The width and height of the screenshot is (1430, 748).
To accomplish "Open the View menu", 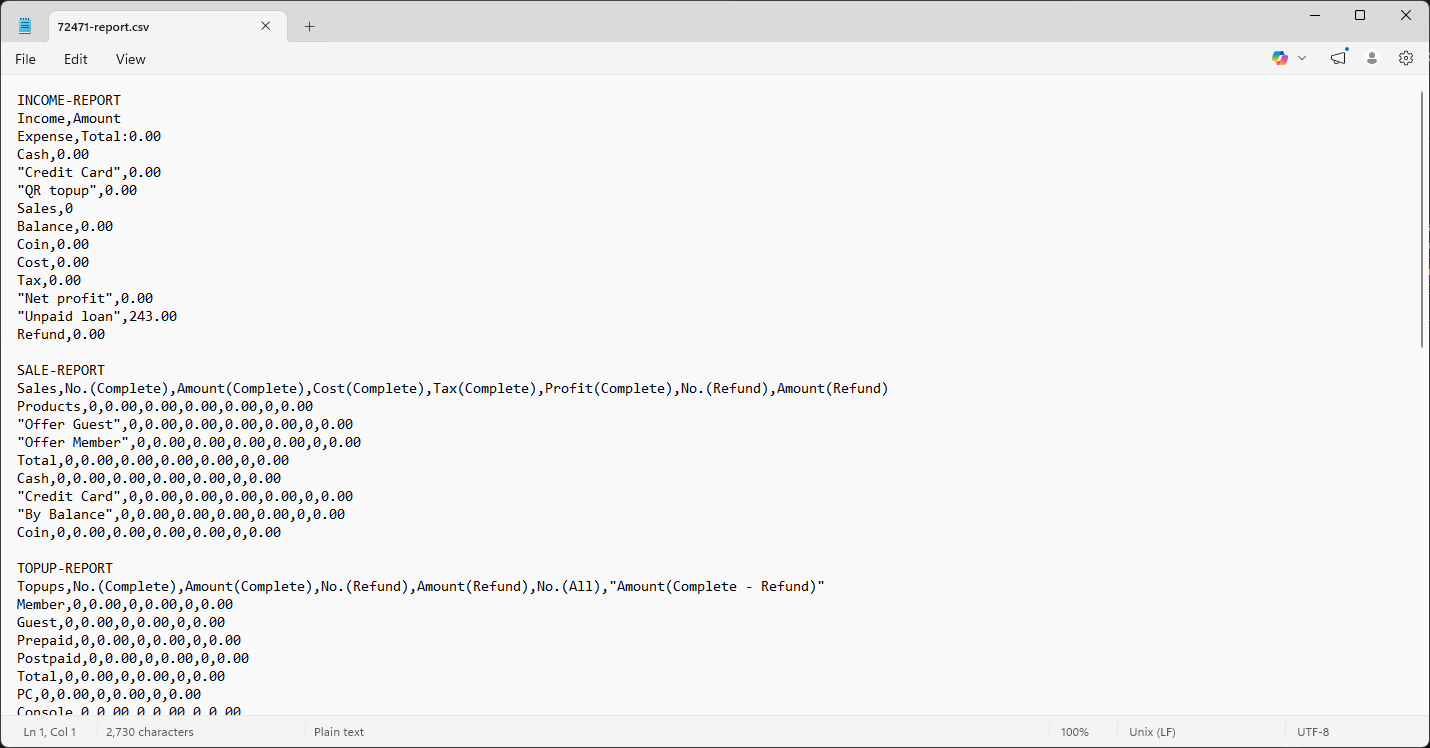I will pos(131,59).
